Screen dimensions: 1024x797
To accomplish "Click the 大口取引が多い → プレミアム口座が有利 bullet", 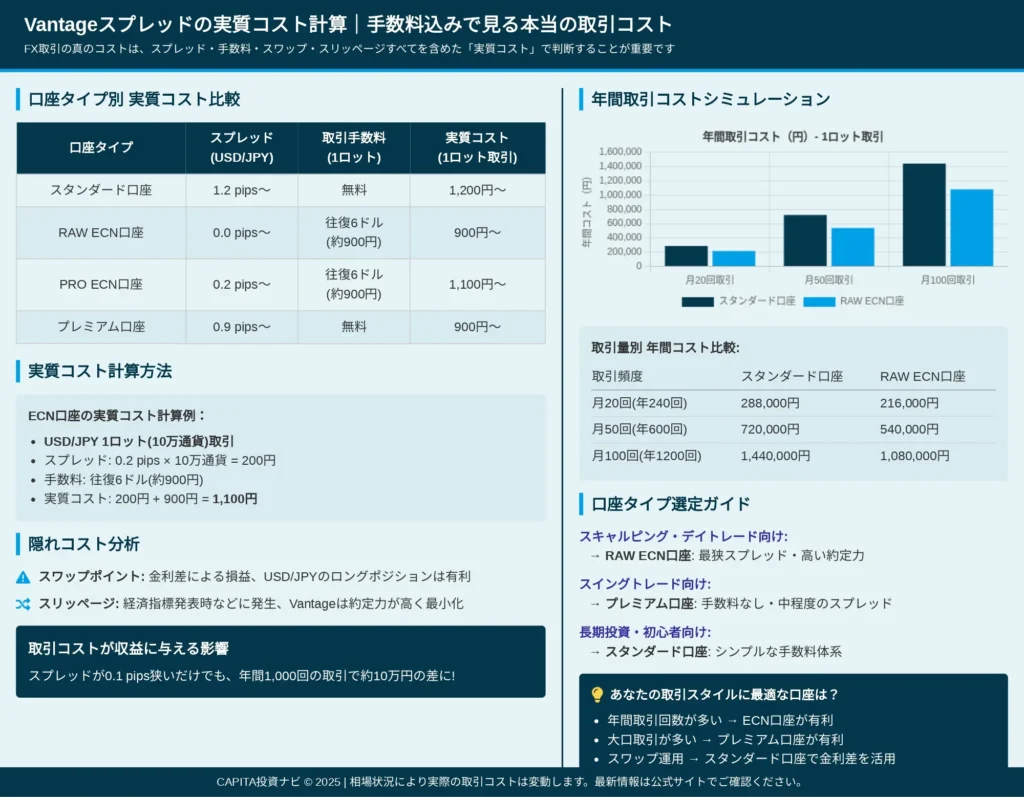I will tap(726, 740).
